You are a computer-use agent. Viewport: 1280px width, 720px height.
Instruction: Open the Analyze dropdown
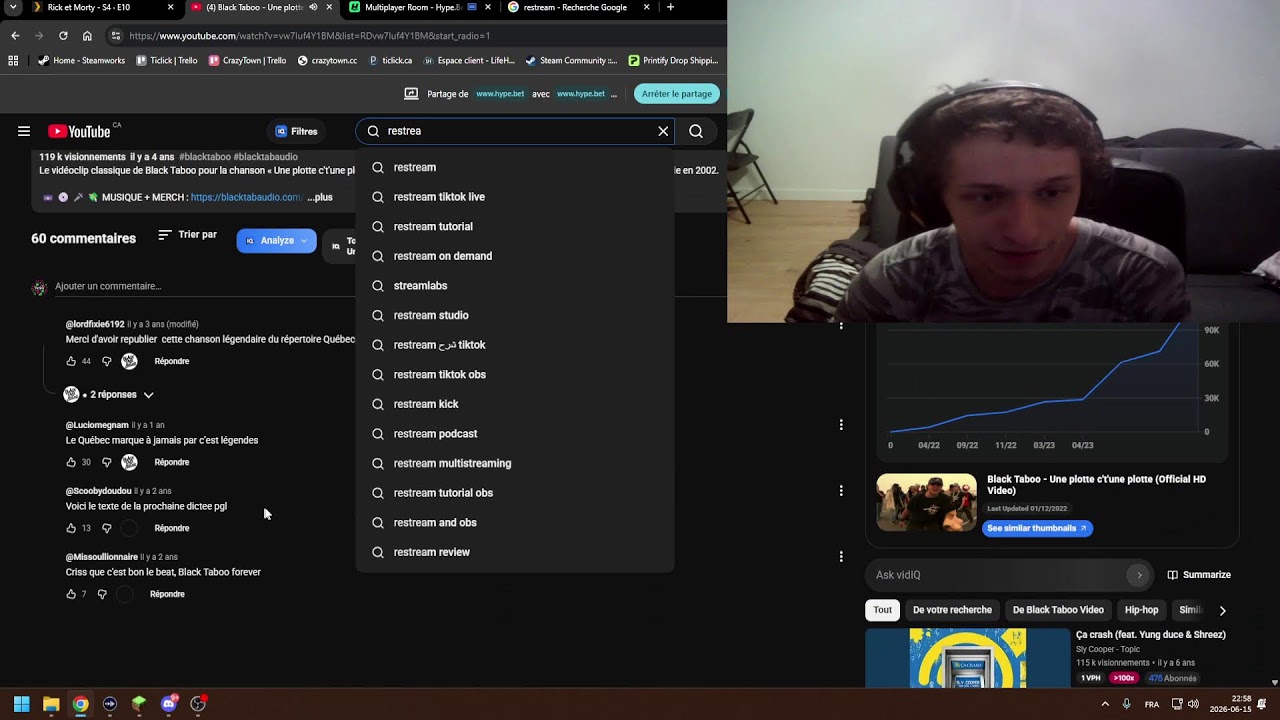pos(276,241)
